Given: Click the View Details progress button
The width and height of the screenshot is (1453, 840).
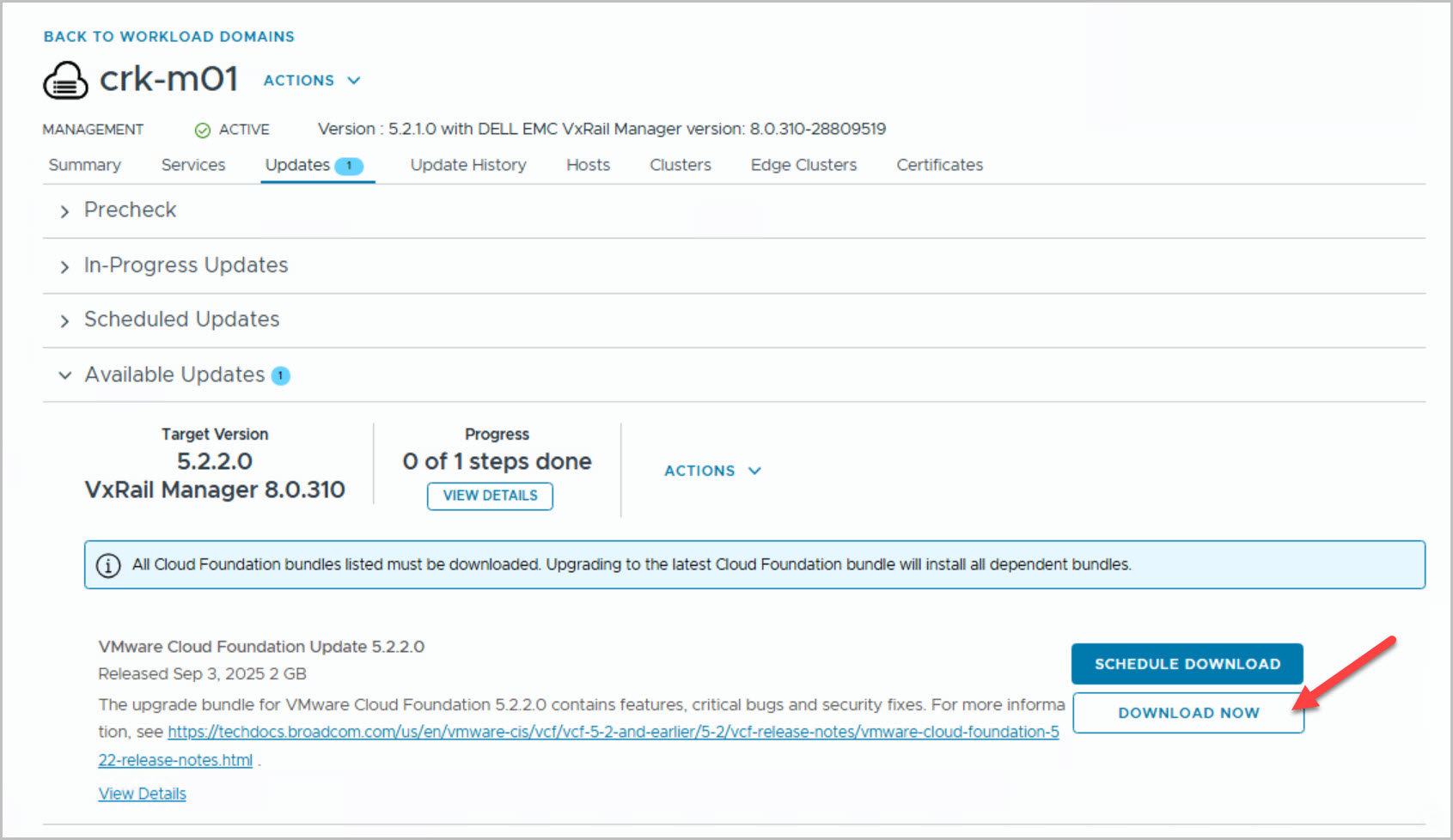Looking at the screenshot, I should [x=490, y=496].
